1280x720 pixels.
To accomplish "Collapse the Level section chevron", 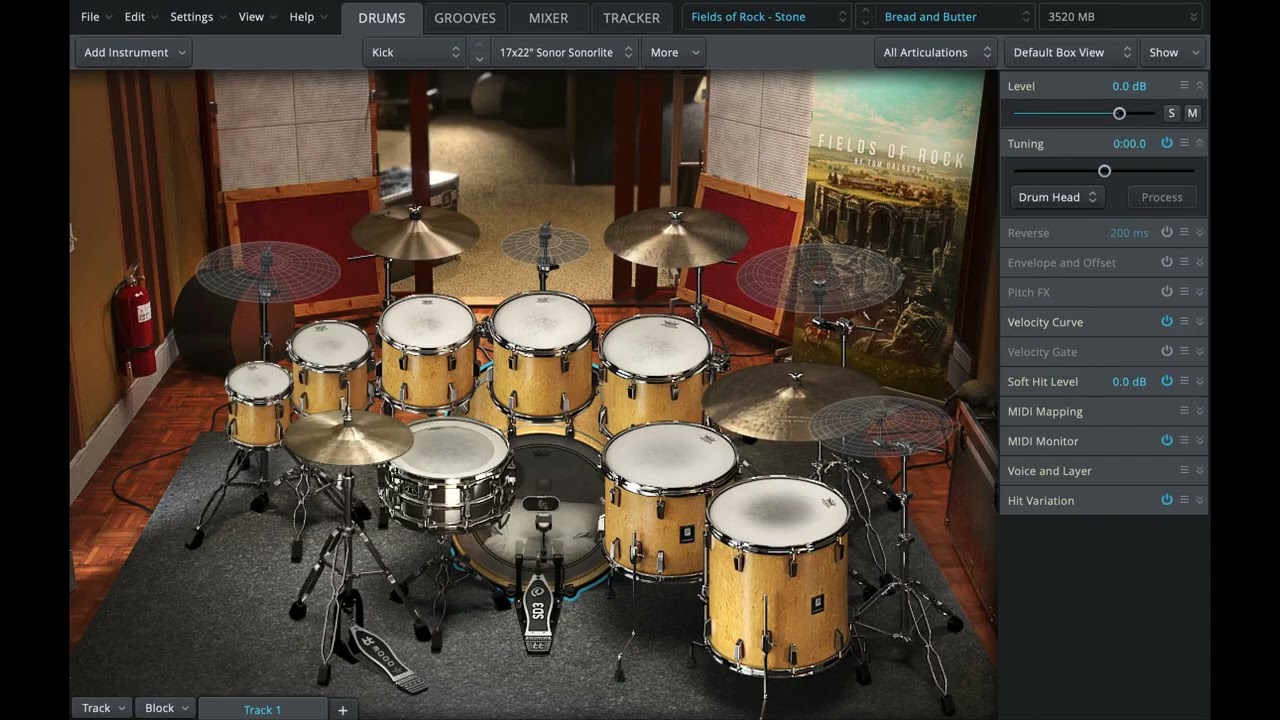I will point(1200,86).
